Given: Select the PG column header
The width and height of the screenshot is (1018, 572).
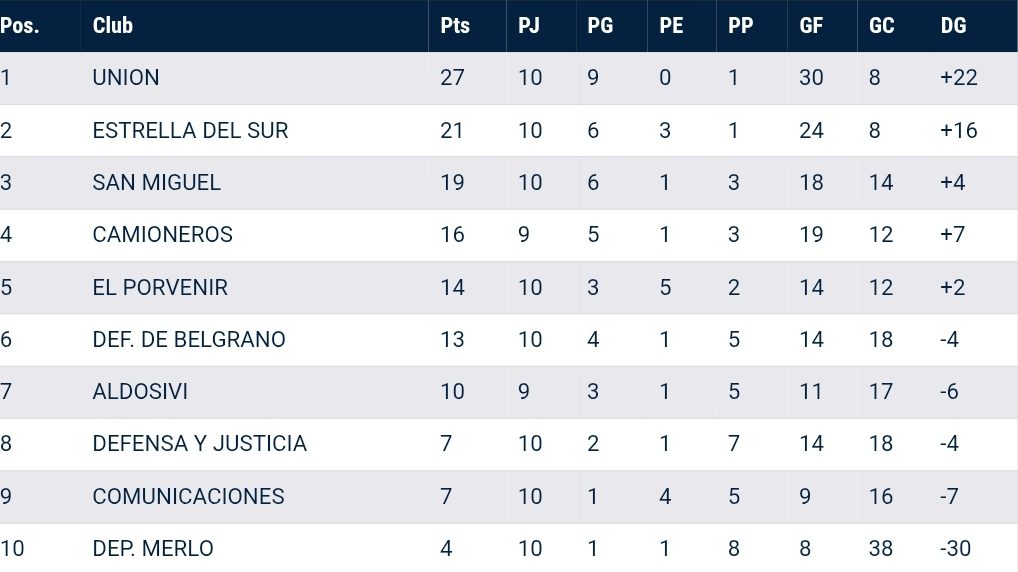Looking at the screenshot, I should pyautogui.click(x=600, y=26).
